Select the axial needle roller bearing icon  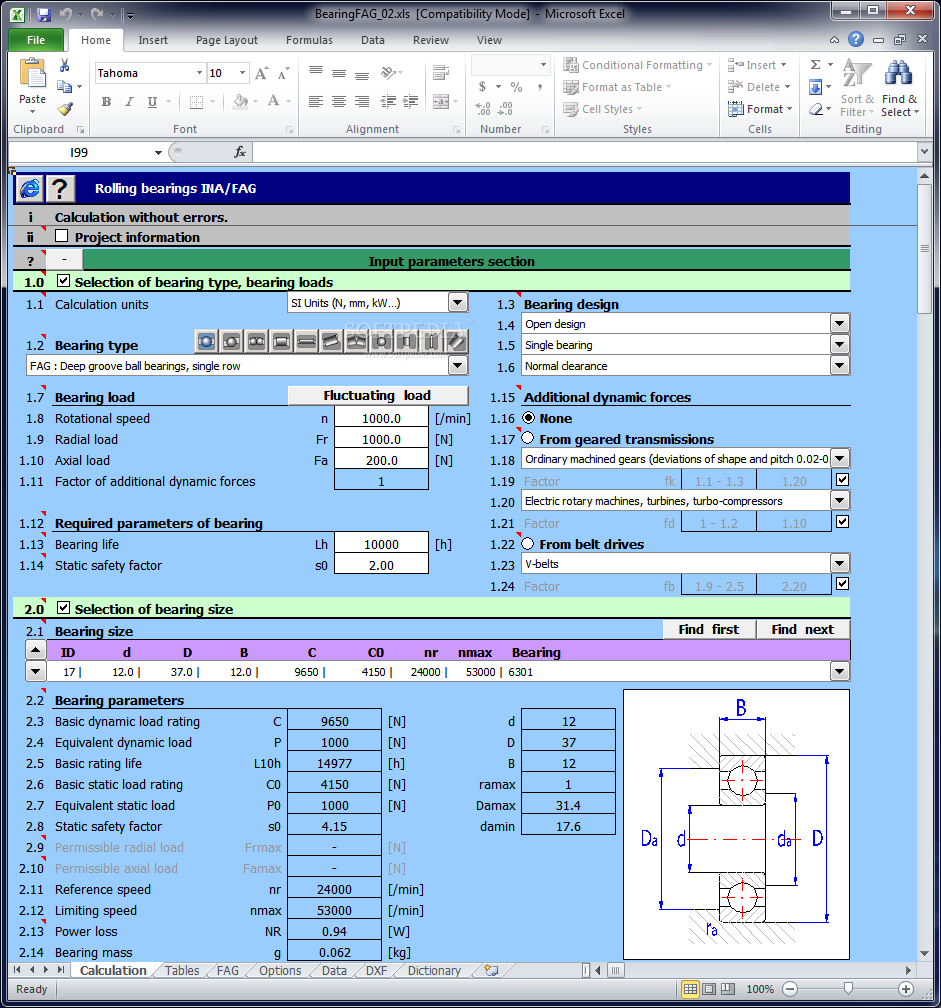pyautogui.click(x=432, y=341)
